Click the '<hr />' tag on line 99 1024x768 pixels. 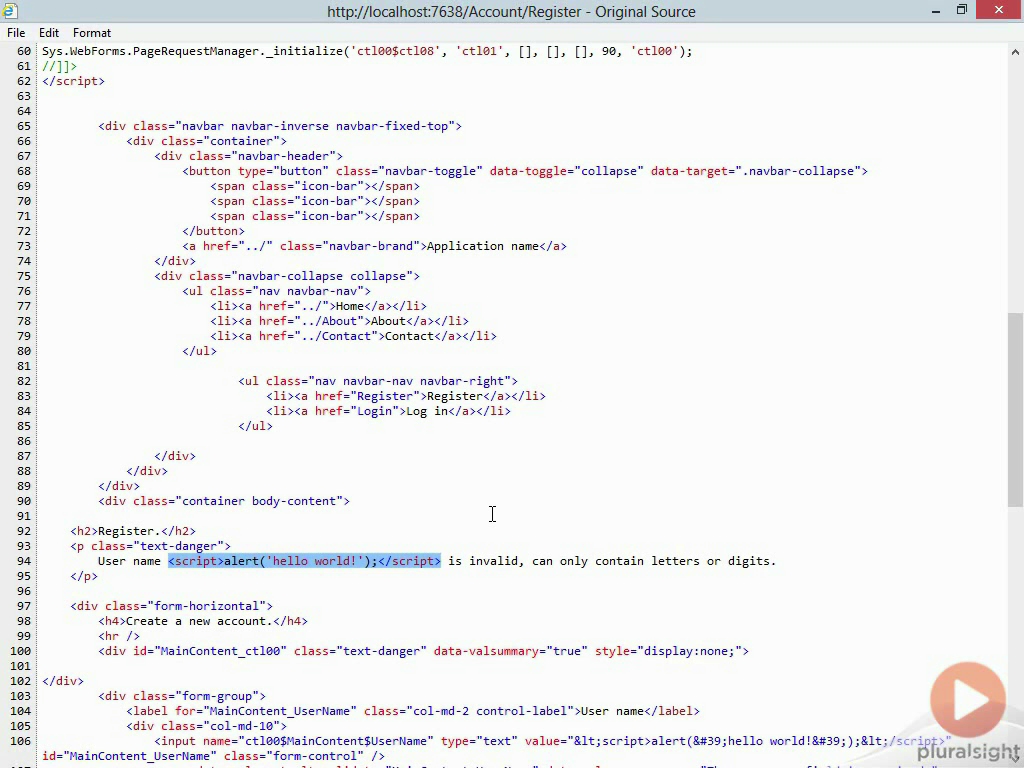click(119, 636)
